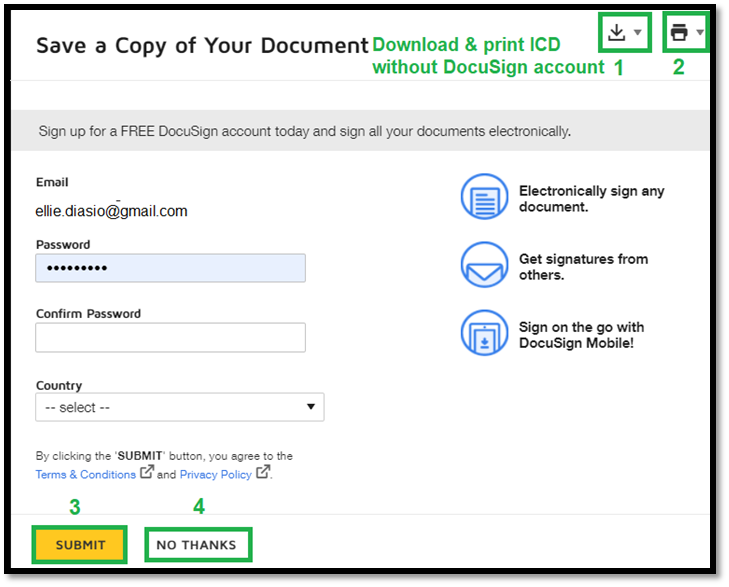729x587 pixels.
Task: Click 'Electronically sign any document.' text
Action: pyautogui.click(x=592, y=199)
